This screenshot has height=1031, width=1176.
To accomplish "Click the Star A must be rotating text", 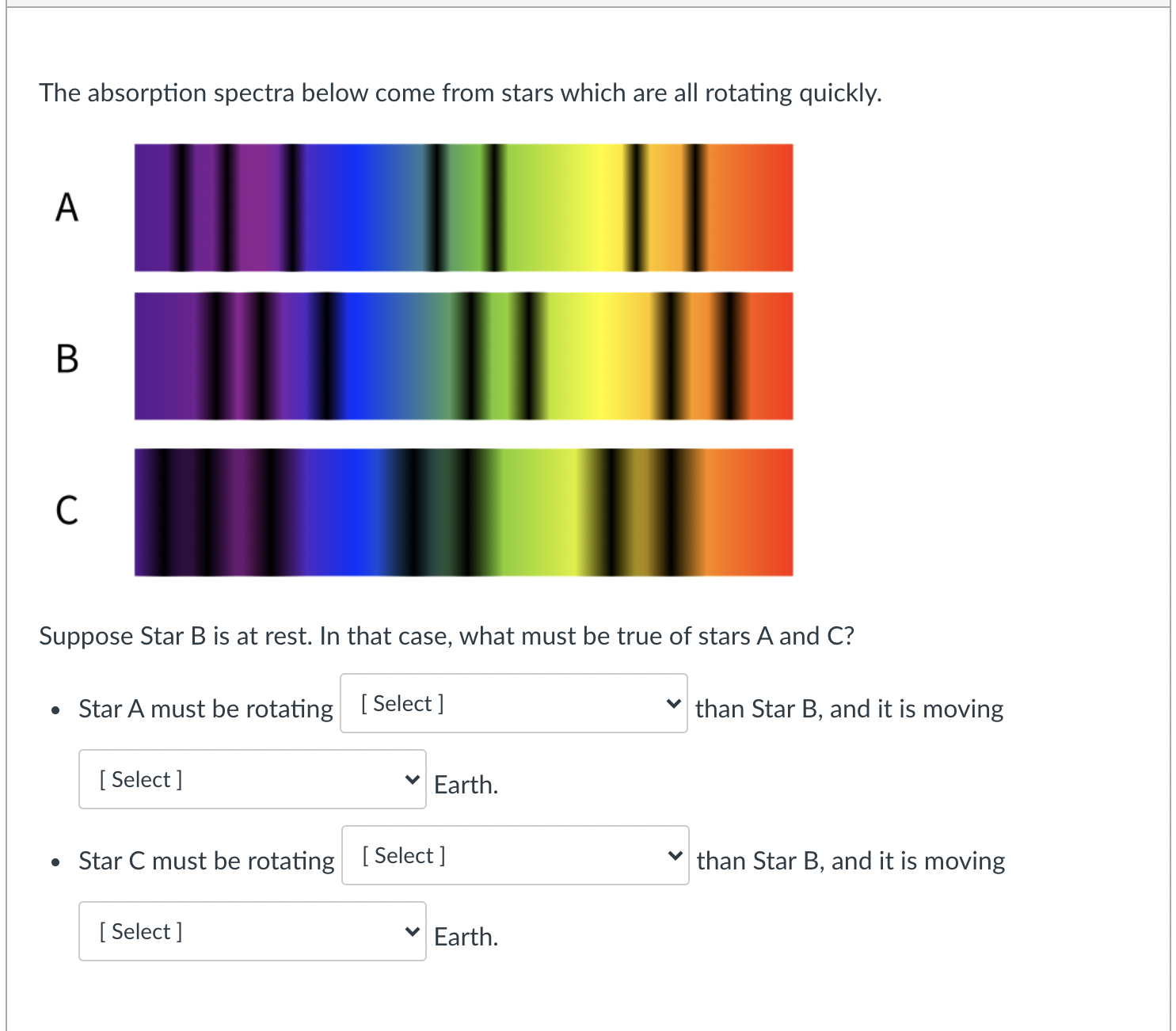I will tap(204, 709).
